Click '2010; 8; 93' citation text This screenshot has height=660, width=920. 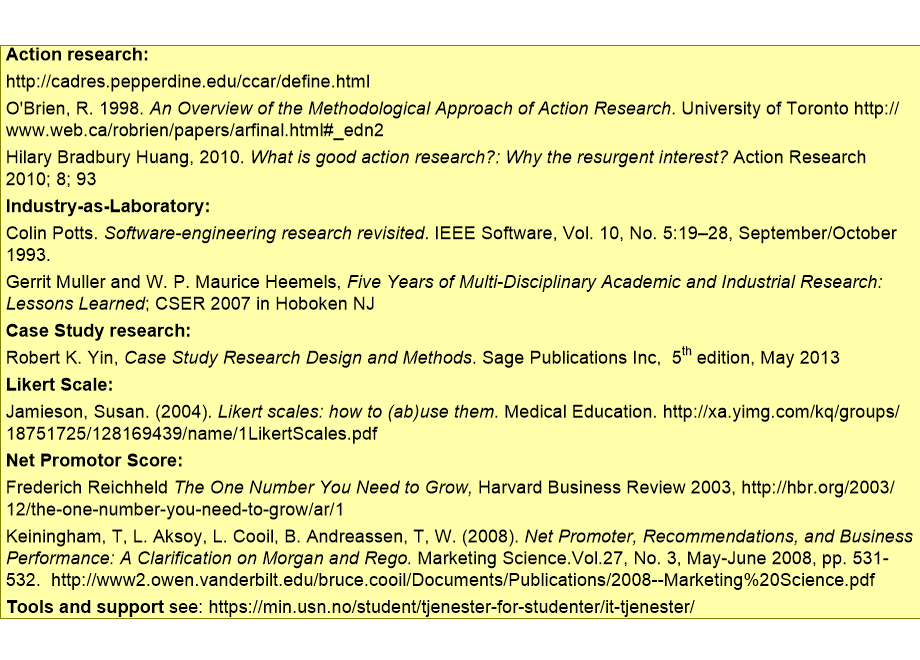(51, 179)
